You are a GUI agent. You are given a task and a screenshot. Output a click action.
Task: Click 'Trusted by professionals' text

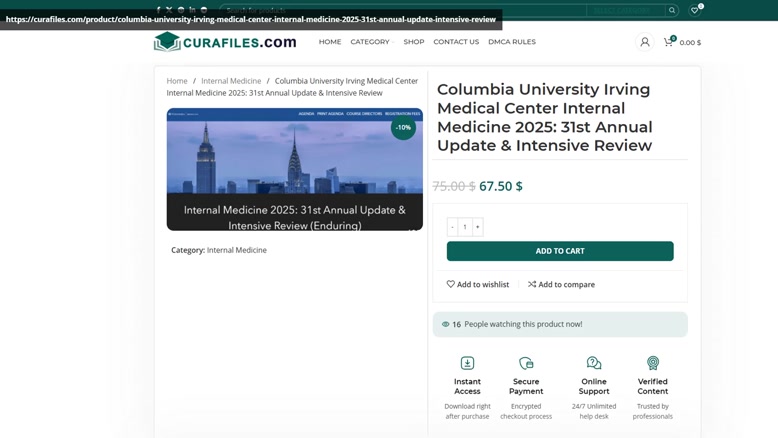click(652, 411)
